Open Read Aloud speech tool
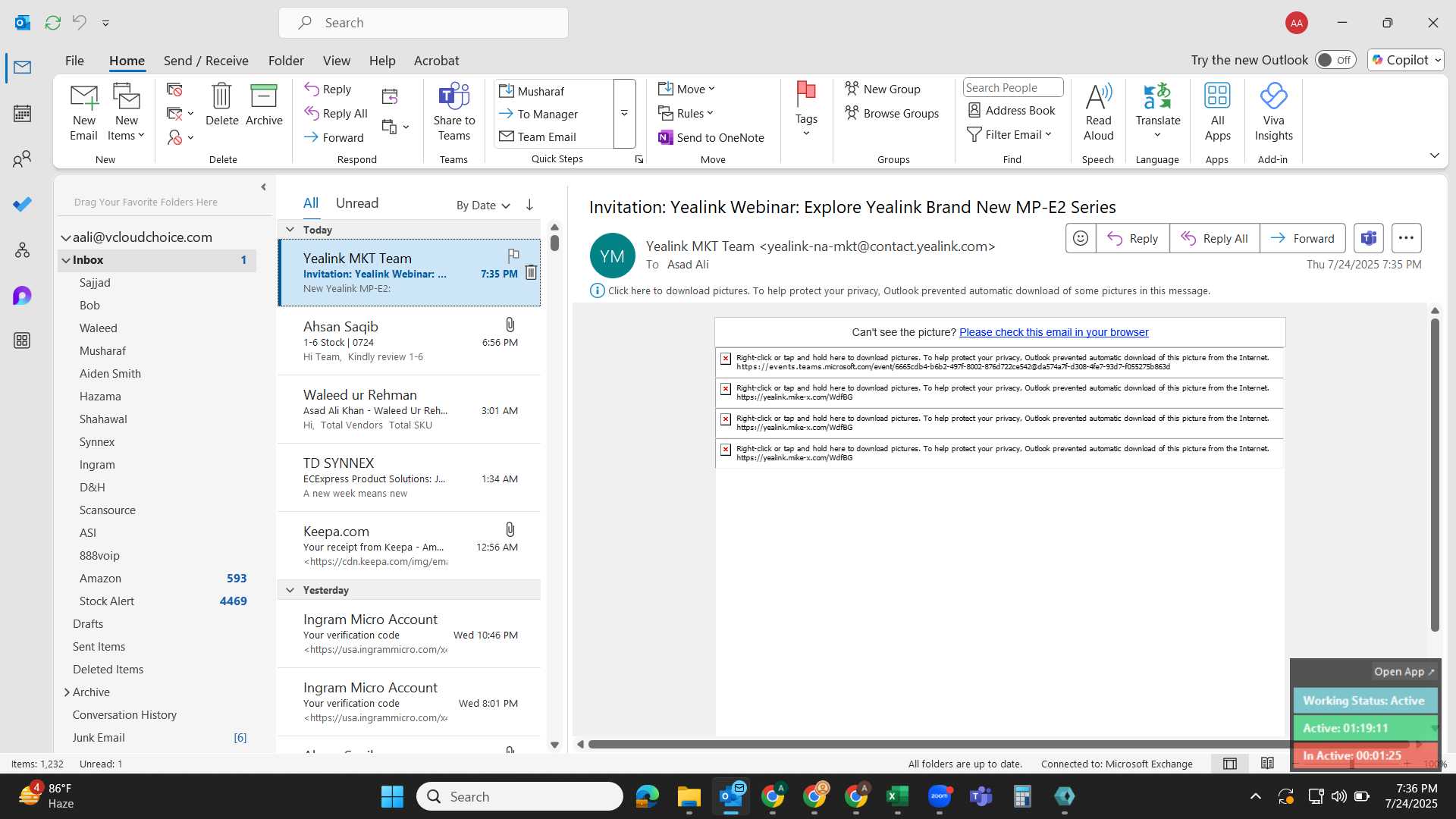Viewport: 1456px width, 819px height. [1098, 112]
